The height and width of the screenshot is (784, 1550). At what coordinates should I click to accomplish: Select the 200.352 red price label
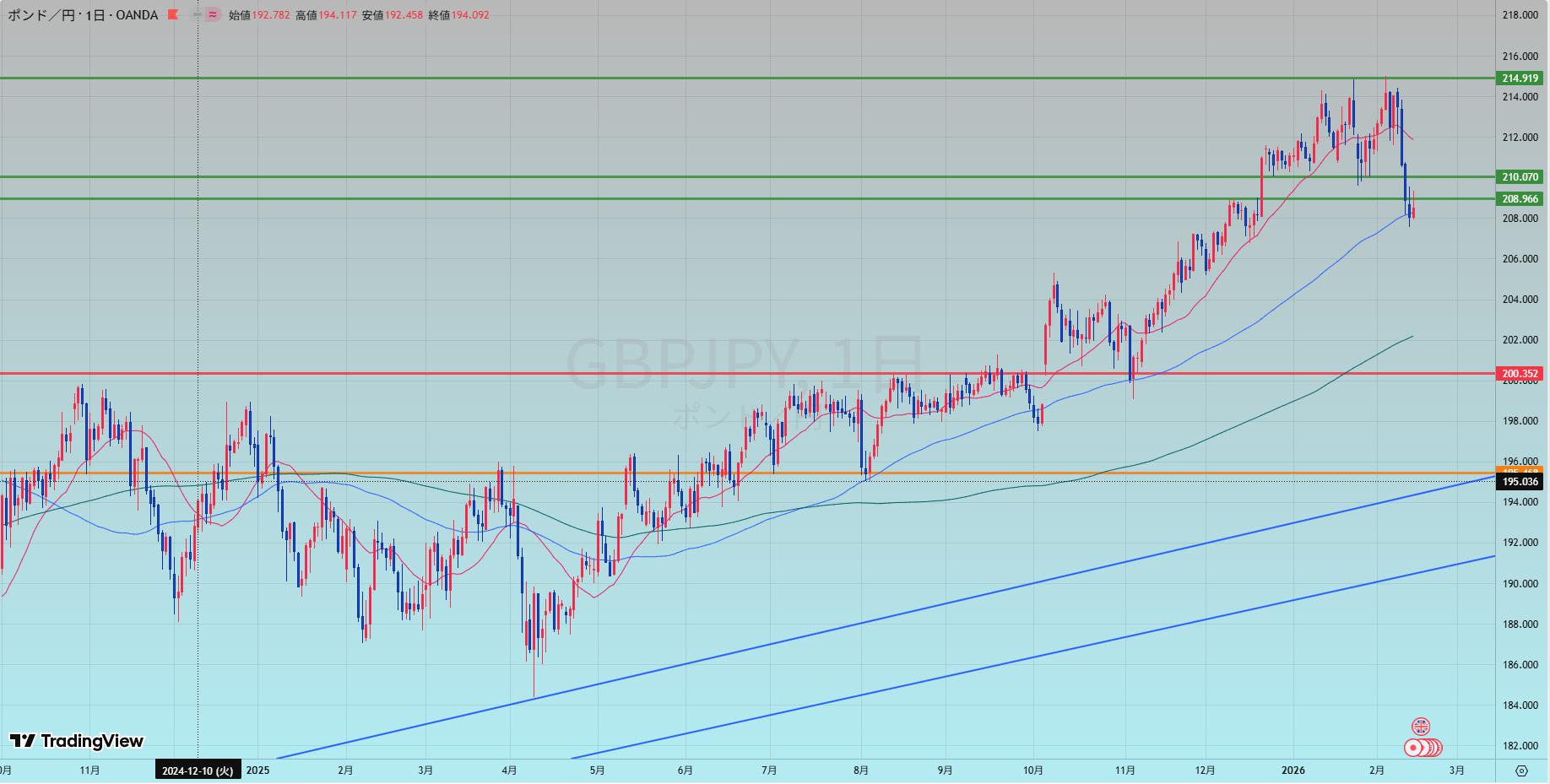tap(1520, 373)
